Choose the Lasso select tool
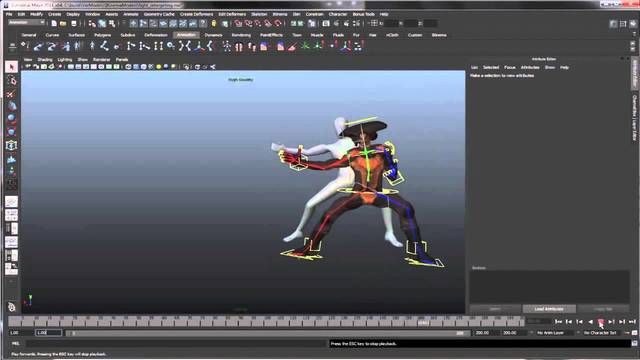Viewport: 640px width, 360px height. click(11, 80)
